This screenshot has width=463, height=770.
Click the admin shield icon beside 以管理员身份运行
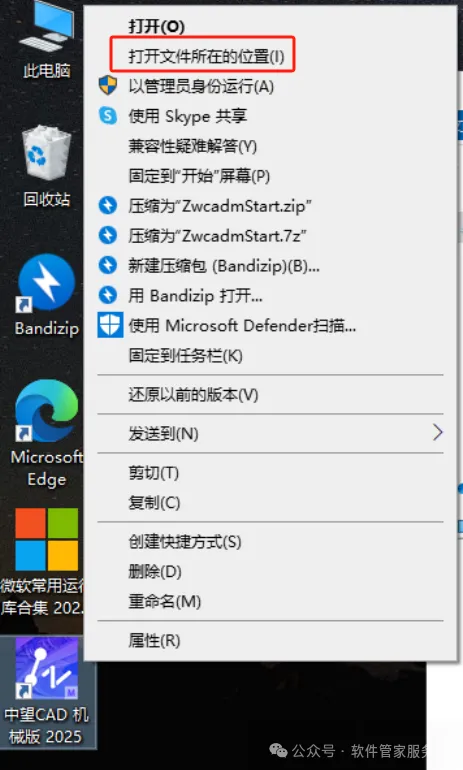tap(108, 85)
